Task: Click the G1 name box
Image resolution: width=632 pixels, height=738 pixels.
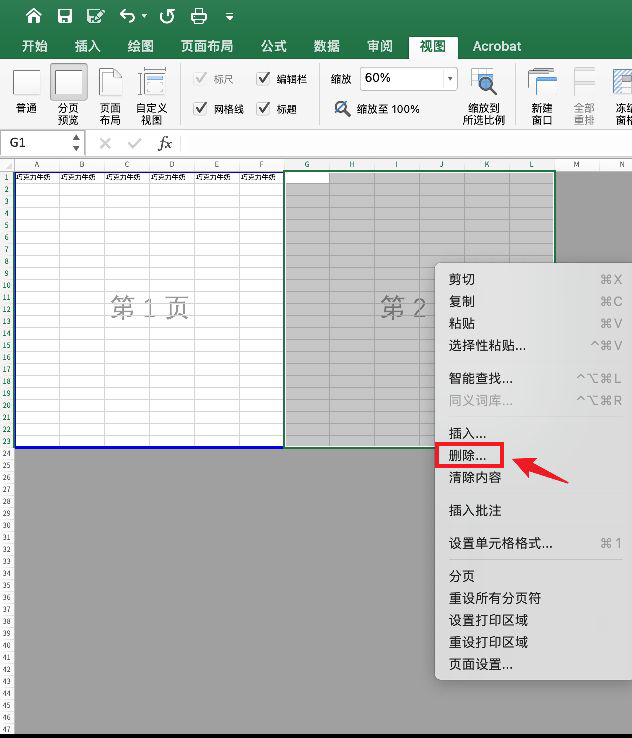Action: [35, 143]
